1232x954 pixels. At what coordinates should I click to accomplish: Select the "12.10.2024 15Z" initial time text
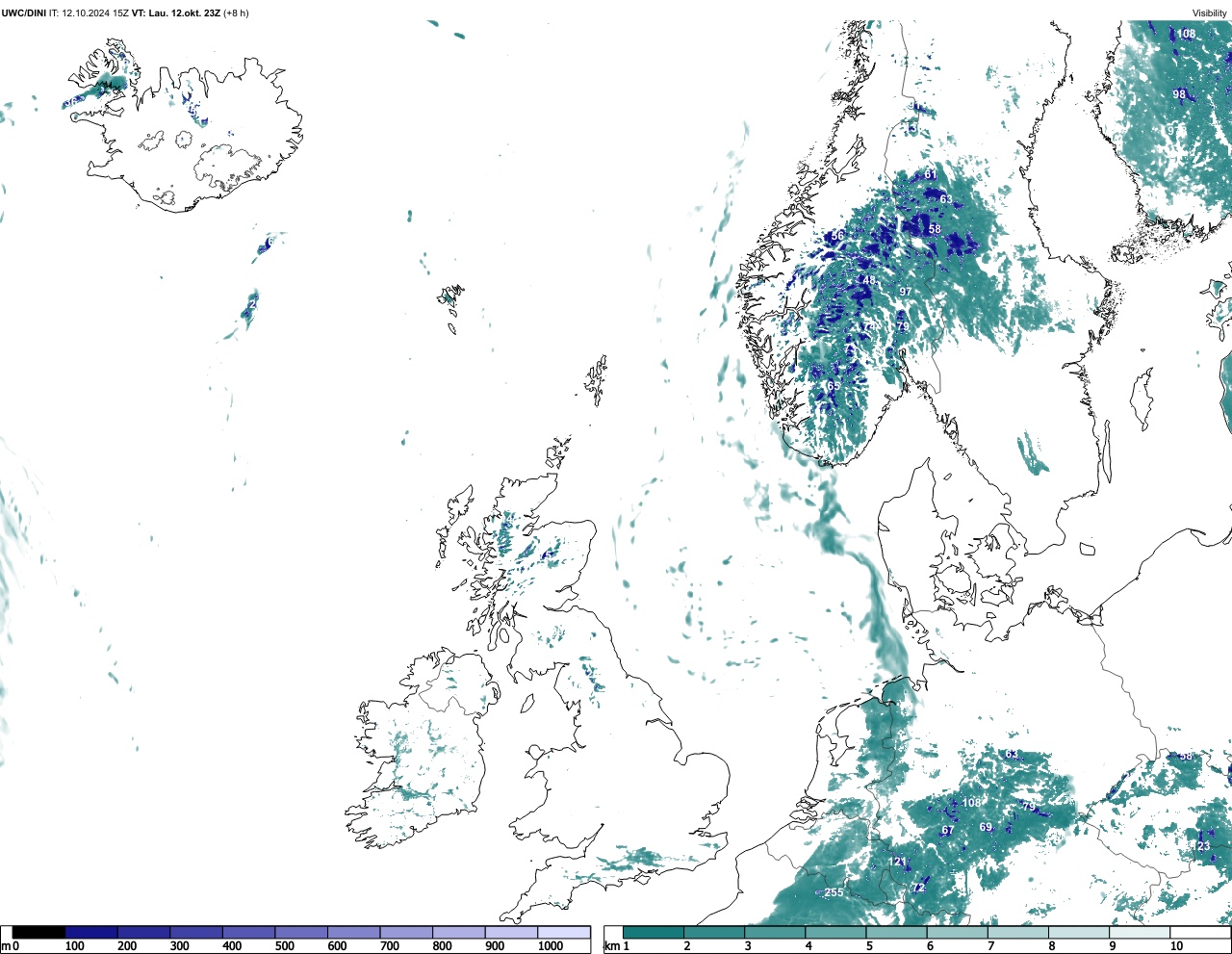click(x=95, y=13)
